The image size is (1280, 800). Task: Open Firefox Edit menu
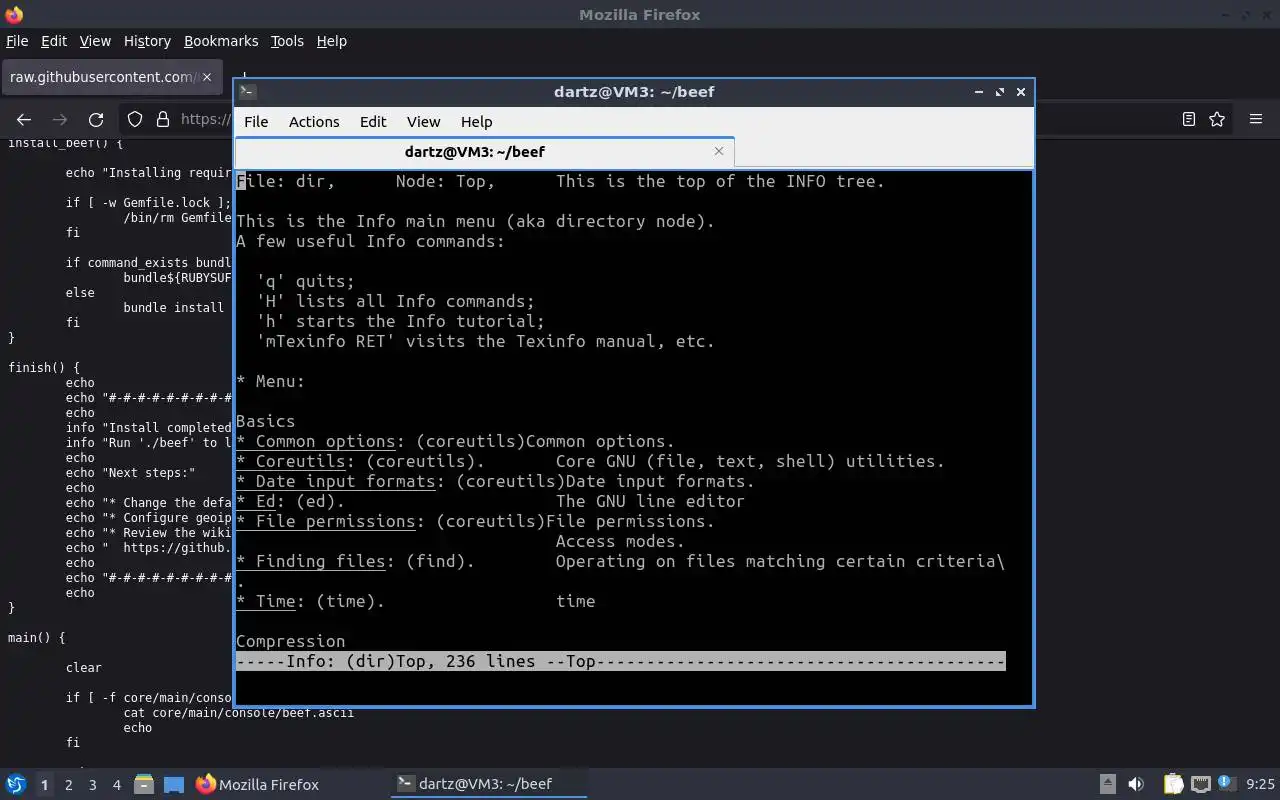54,41
